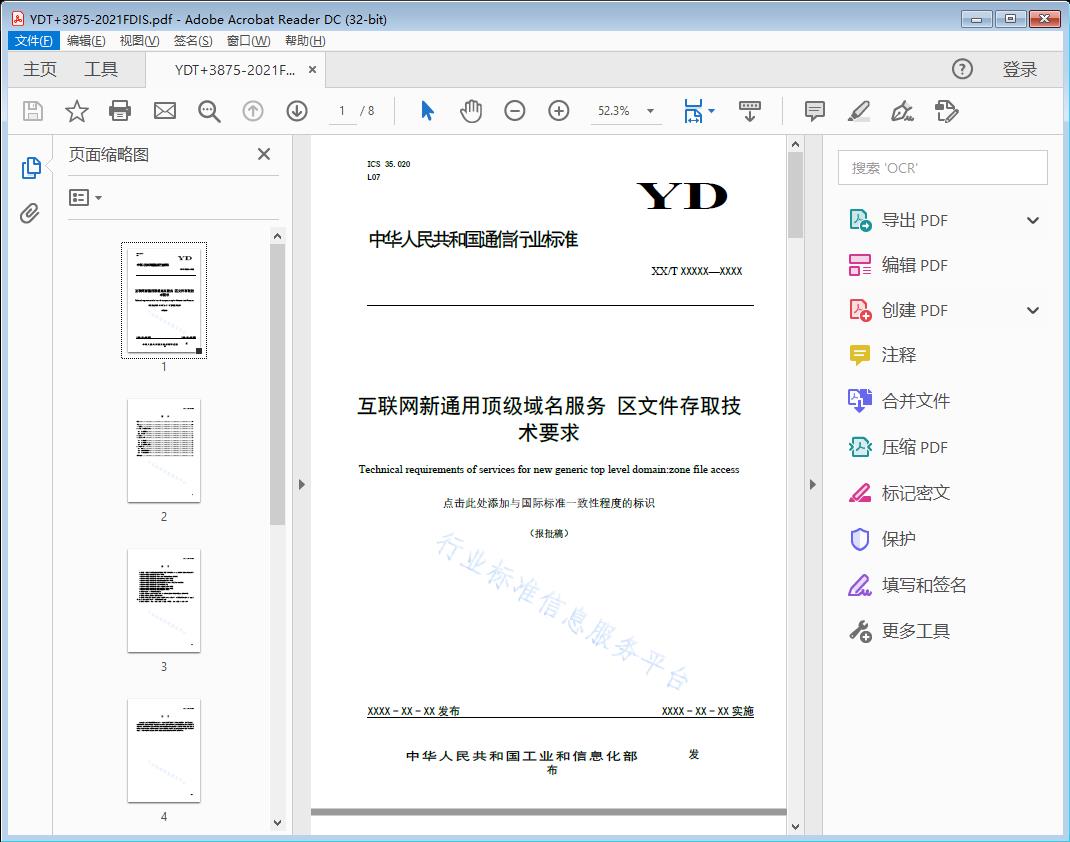Open the Print dialog via printer icon

point(120,111)
